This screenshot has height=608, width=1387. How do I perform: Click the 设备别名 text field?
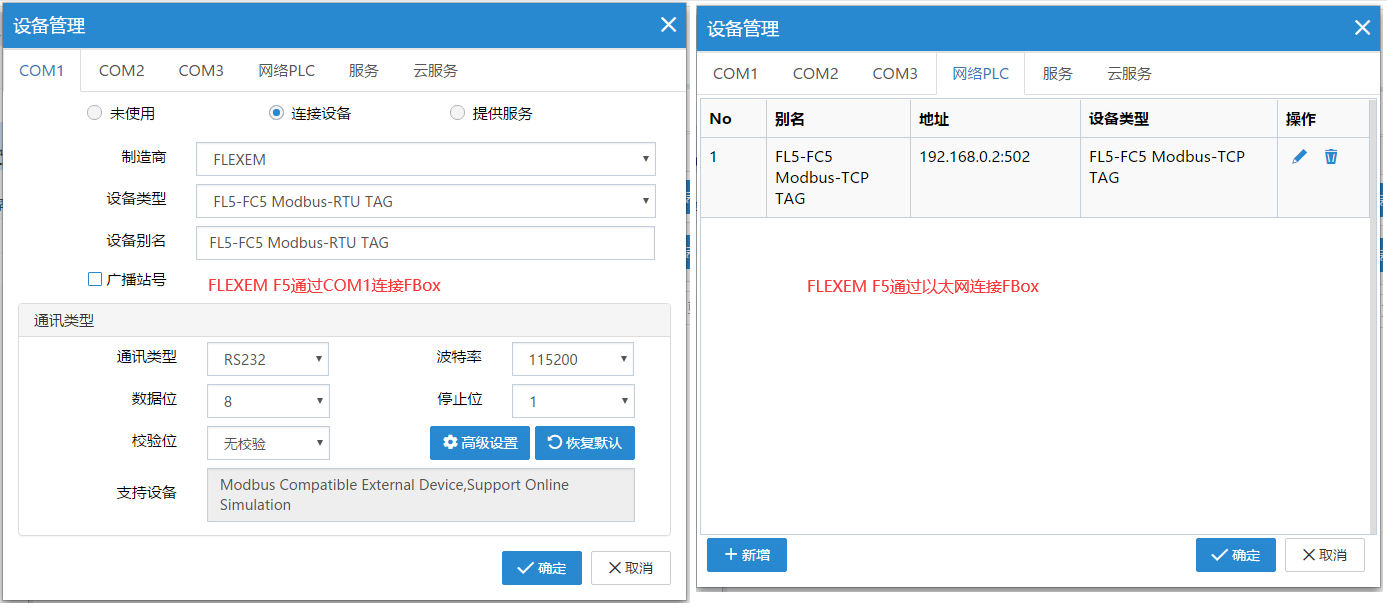[425, 243]
